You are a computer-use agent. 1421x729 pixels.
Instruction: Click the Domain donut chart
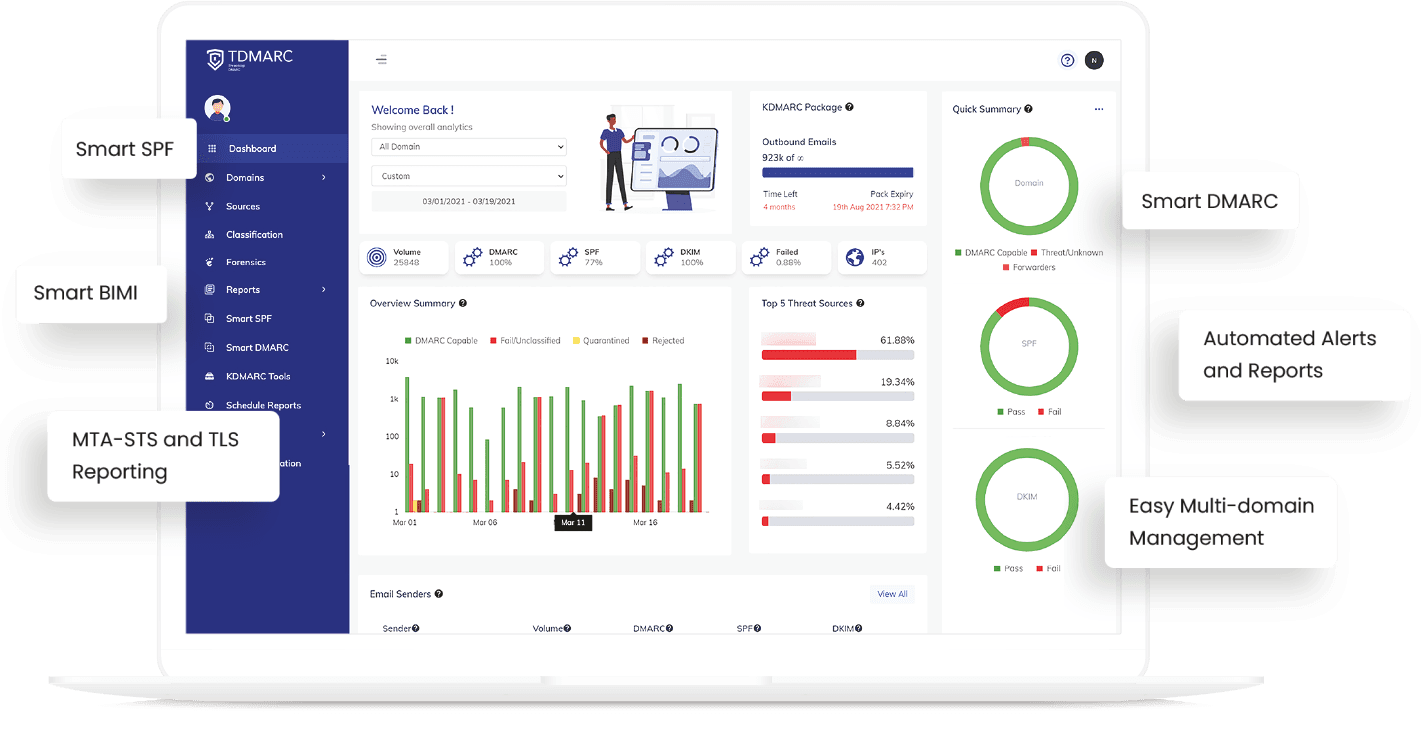(1029, 187)
